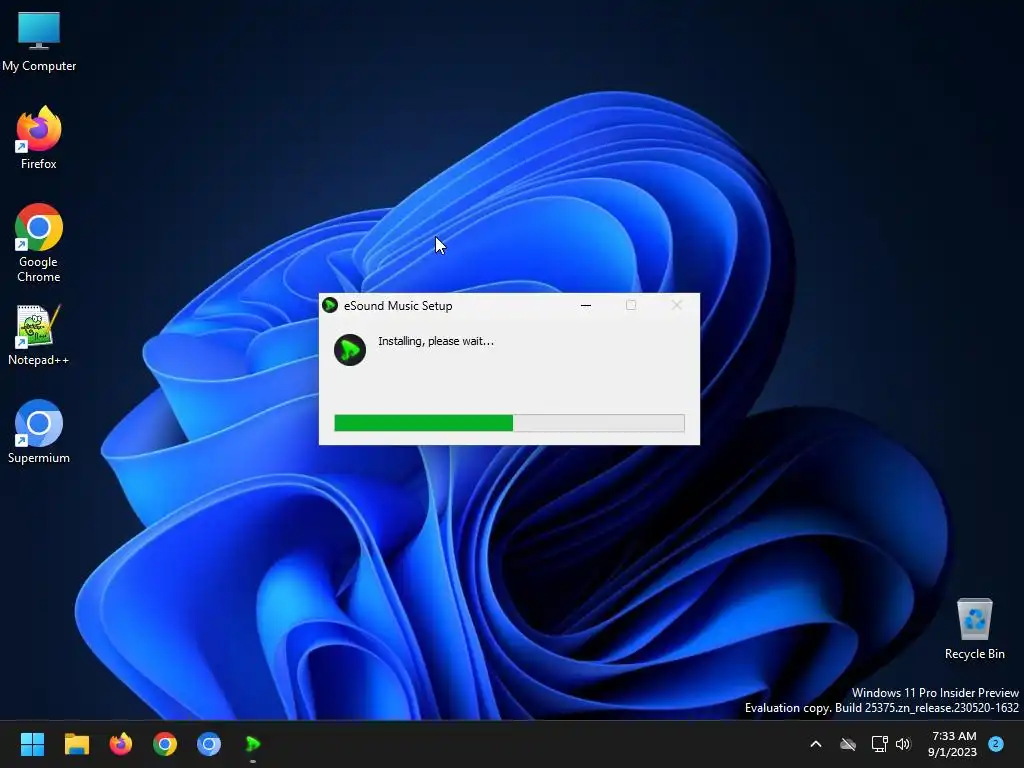Image resolution: width=1024 pixels, height=768 pixels.
Task: Open the volume tray icon
Action: pyautogui.click(x=903, y=744)
